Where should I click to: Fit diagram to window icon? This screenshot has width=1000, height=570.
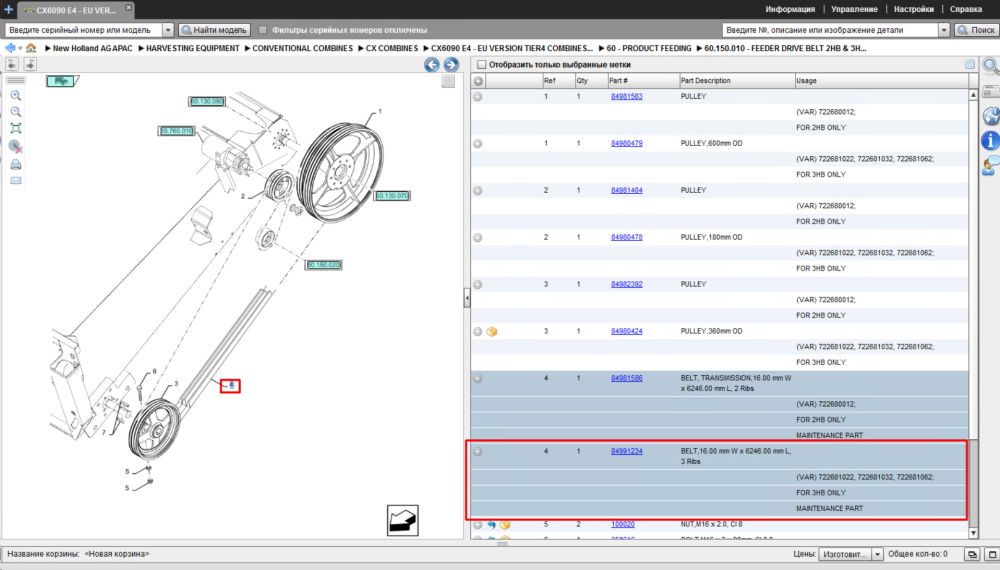click(x=16, y=128)
